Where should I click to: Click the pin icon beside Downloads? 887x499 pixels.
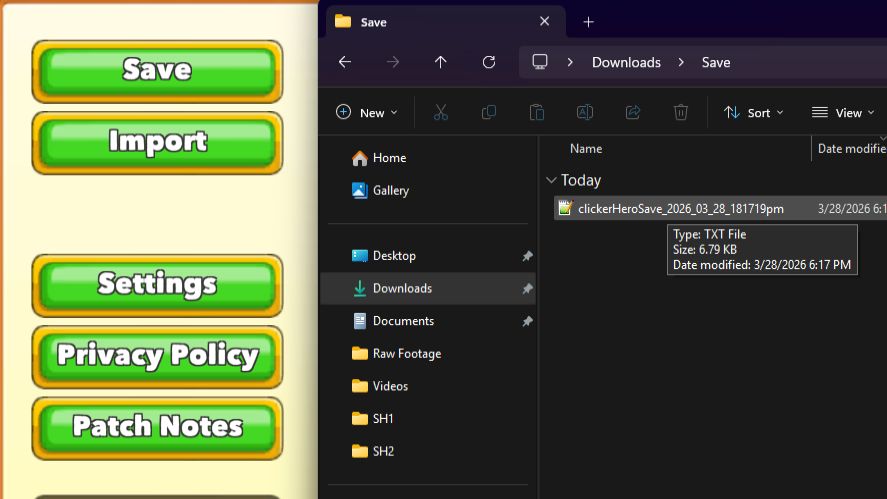point(527,289)
